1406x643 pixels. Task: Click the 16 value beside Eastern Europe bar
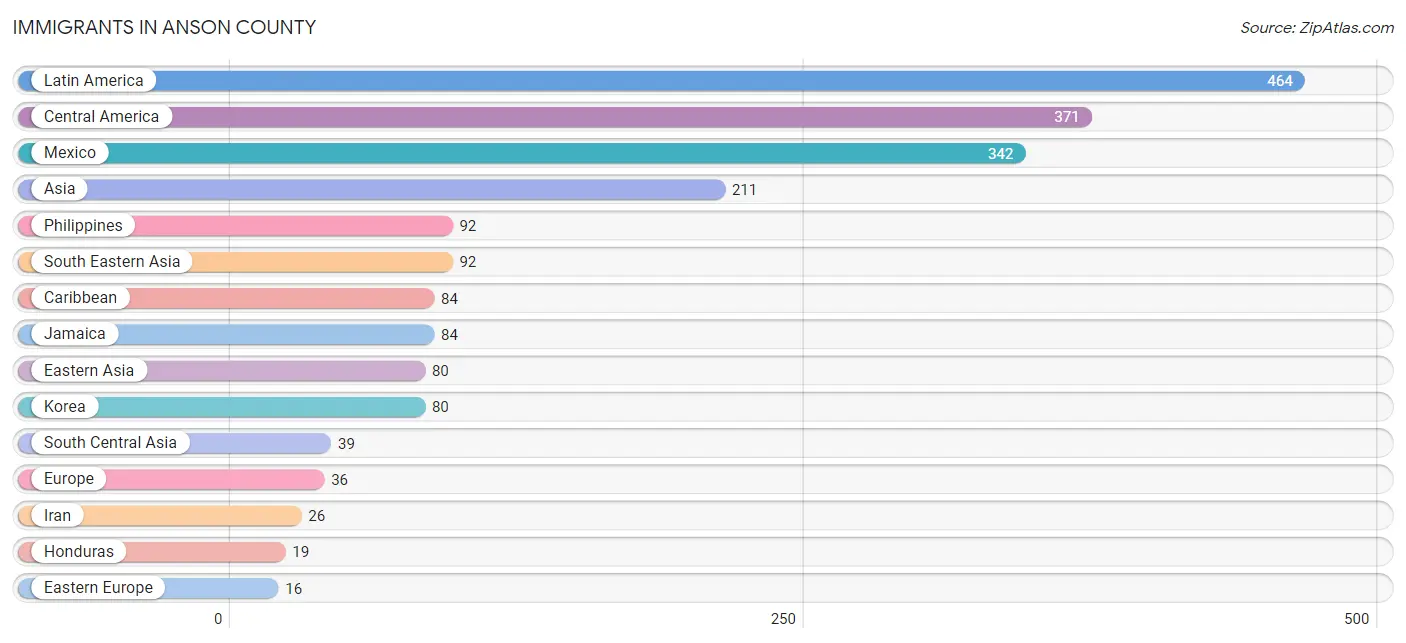[x=294, y=589]
